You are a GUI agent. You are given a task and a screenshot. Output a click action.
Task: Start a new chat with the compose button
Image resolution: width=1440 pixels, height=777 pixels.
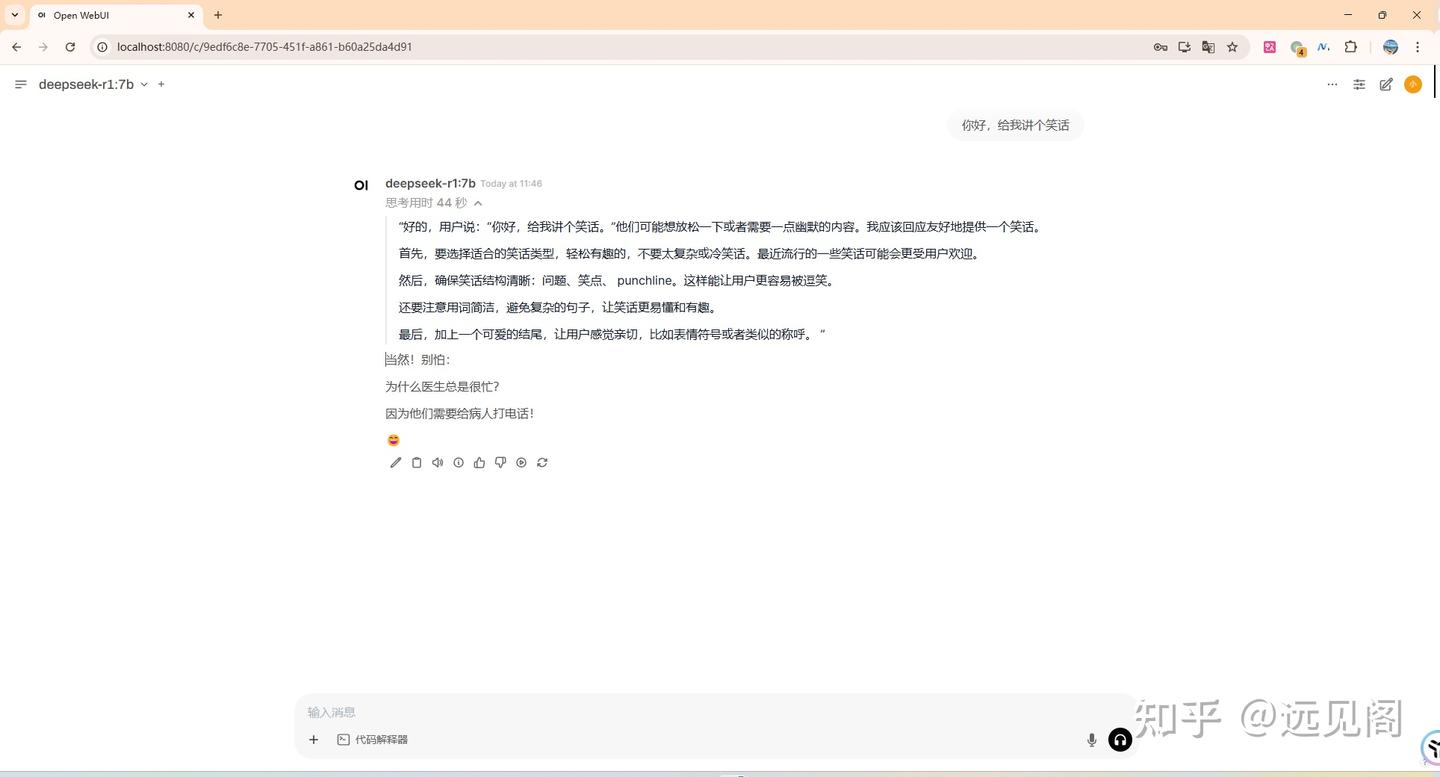coord(1386,84)
